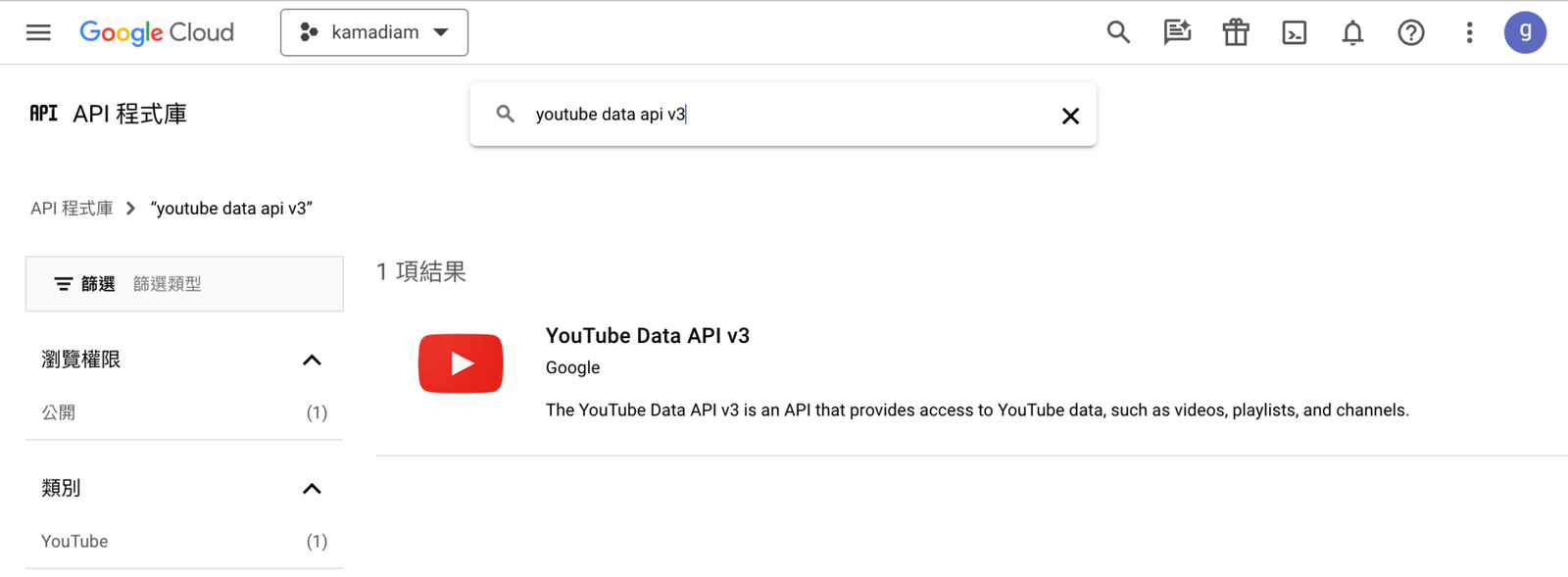Go to API 程式庫 breadcrumb link

tap(72, 209)
